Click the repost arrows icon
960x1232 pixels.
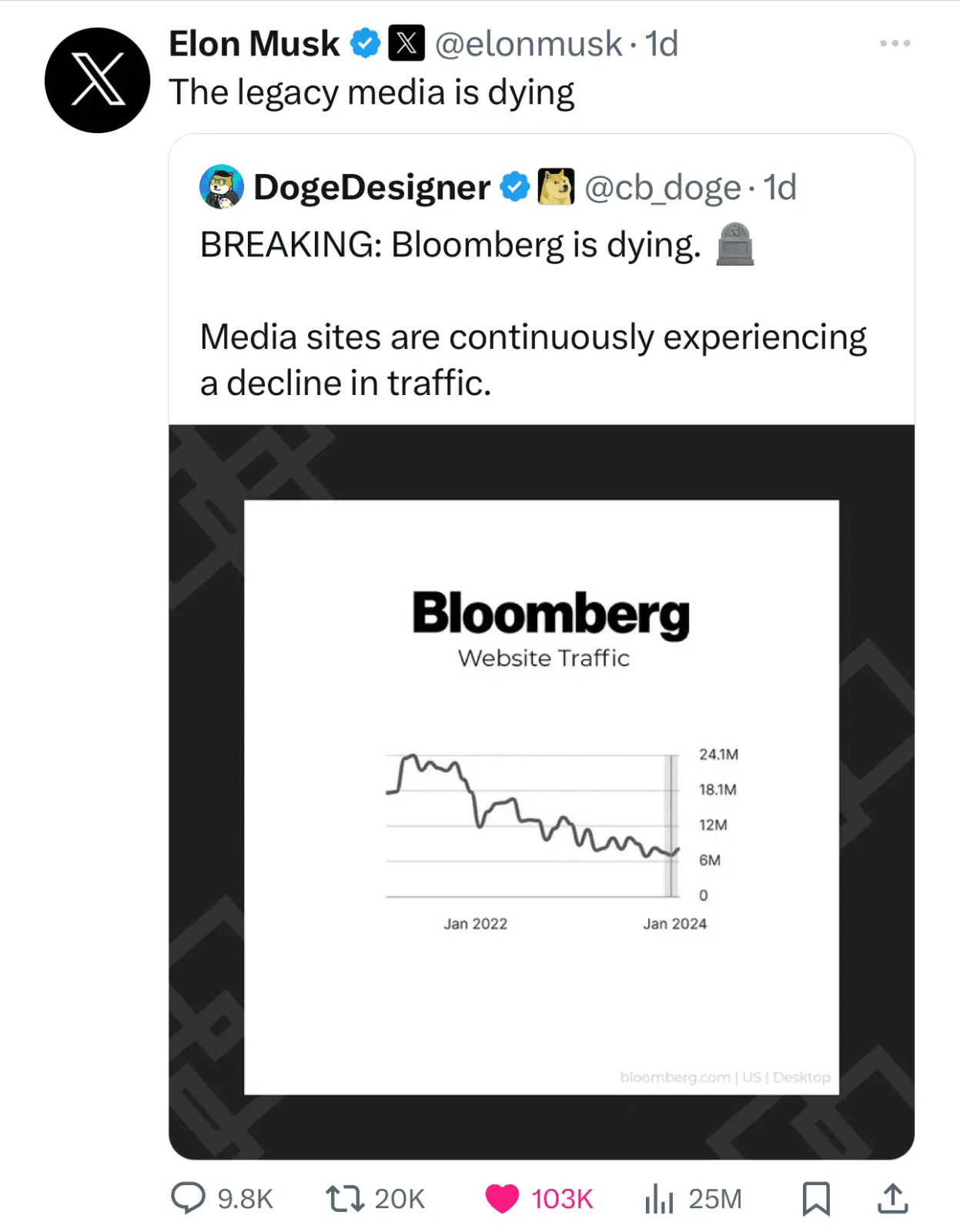click(x=345, y=1198)
